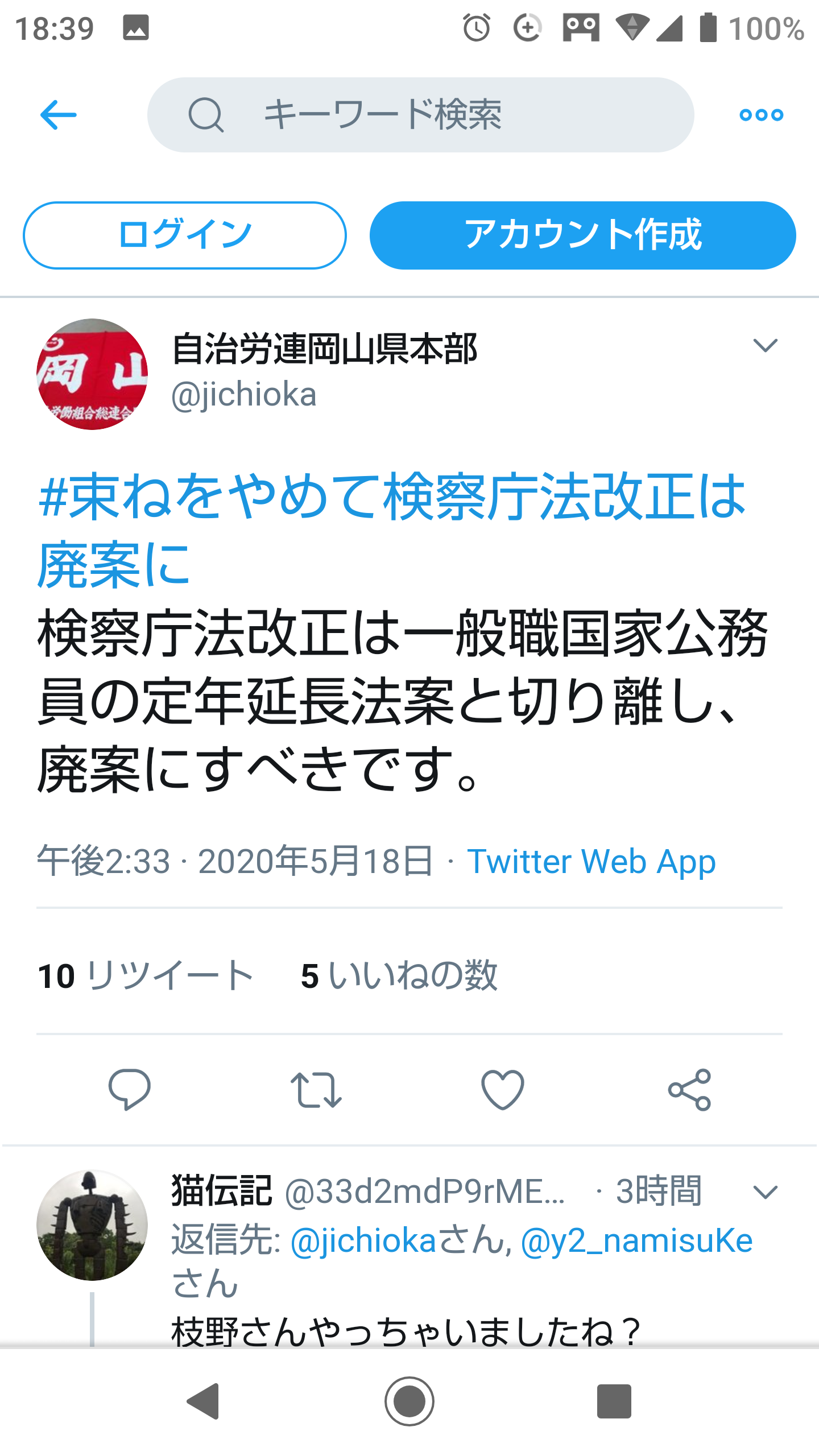Tap Android home navigation button
Viewport: 819px width, 1456px height.
tap(409, 1401)
